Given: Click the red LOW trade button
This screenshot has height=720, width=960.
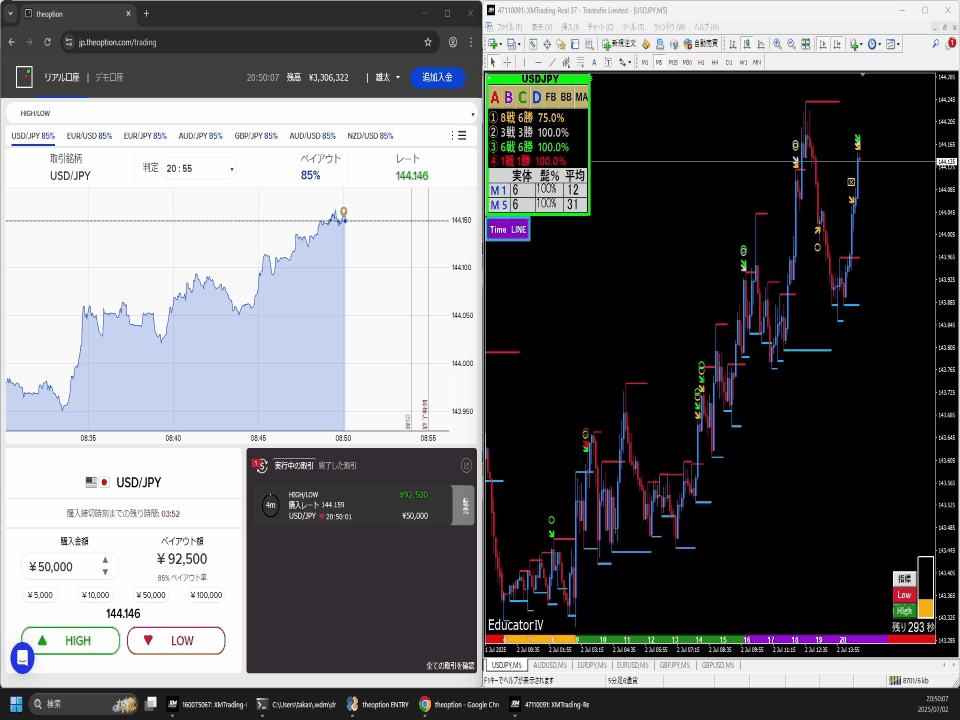Looking at the screenshot, I should point(176,640).
